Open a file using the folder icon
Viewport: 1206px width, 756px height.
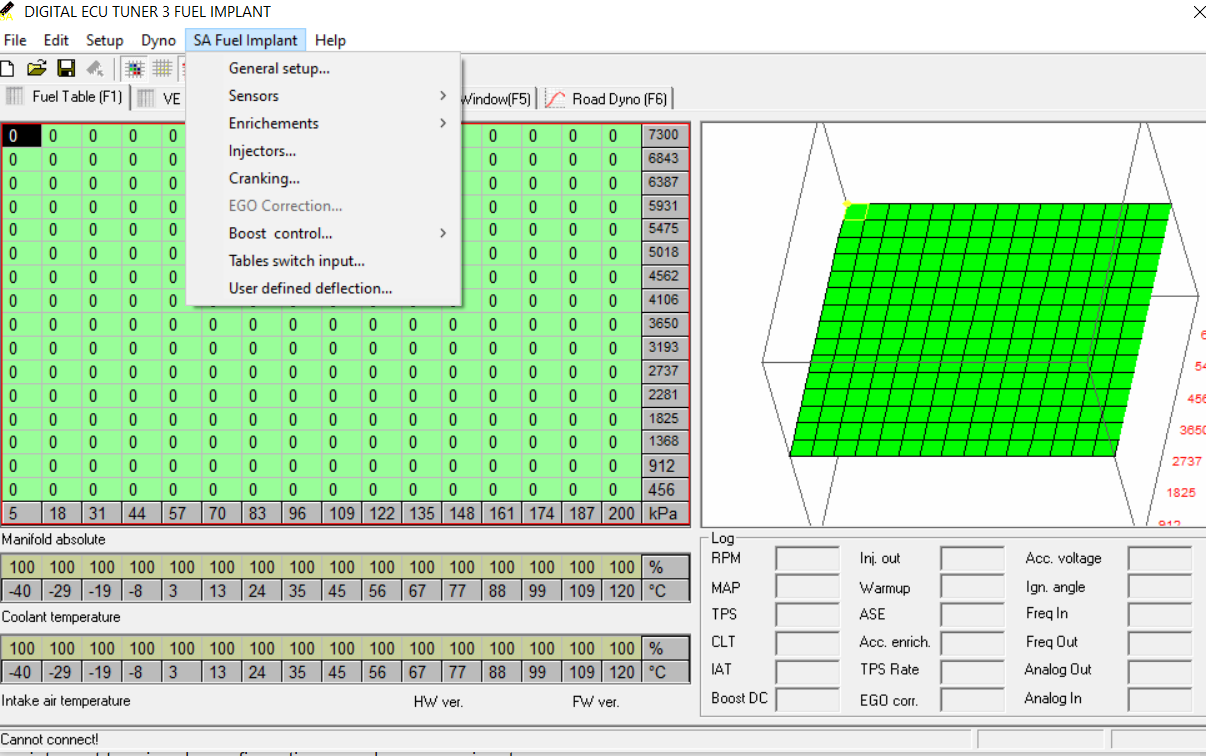pos(37,69)
